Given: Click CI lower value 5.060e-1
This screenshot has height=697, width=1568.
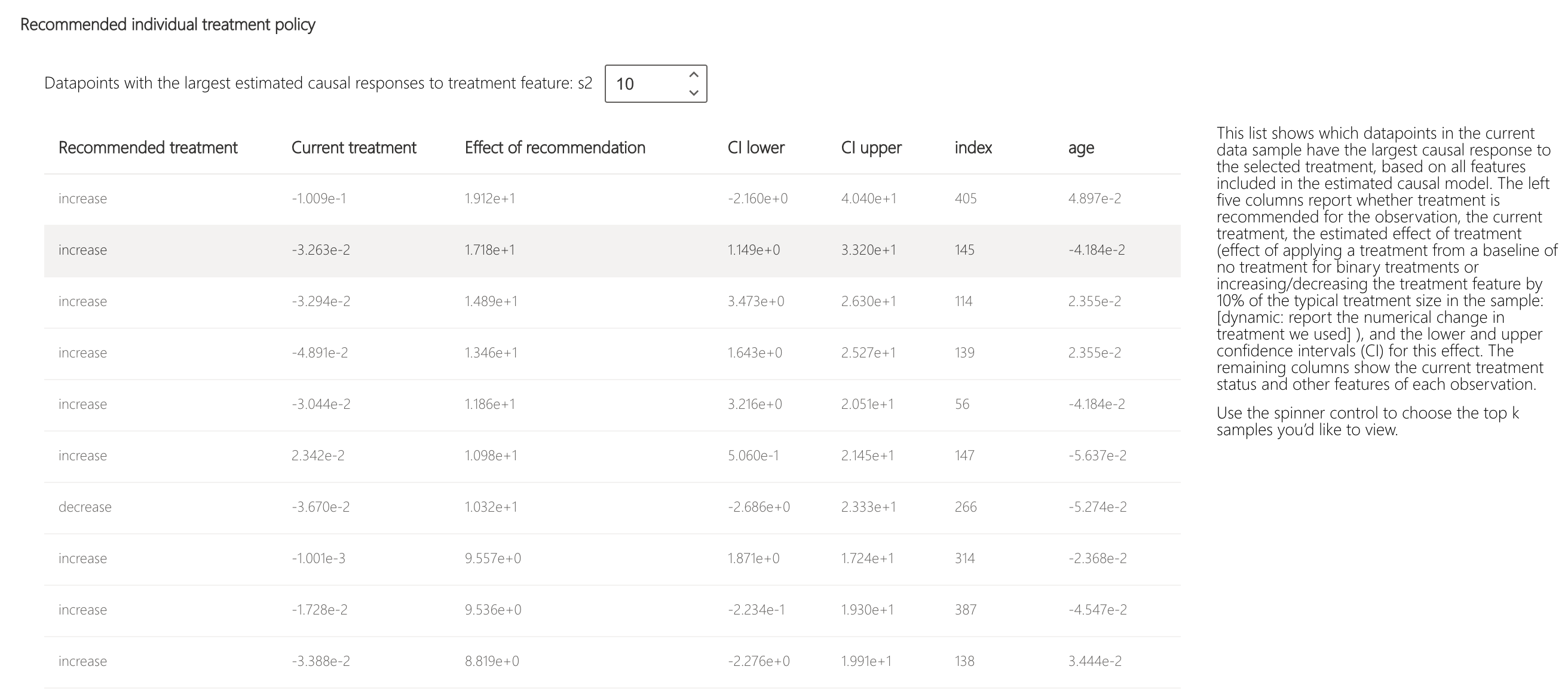Looking at the screenshot, I should coord(754,456).
